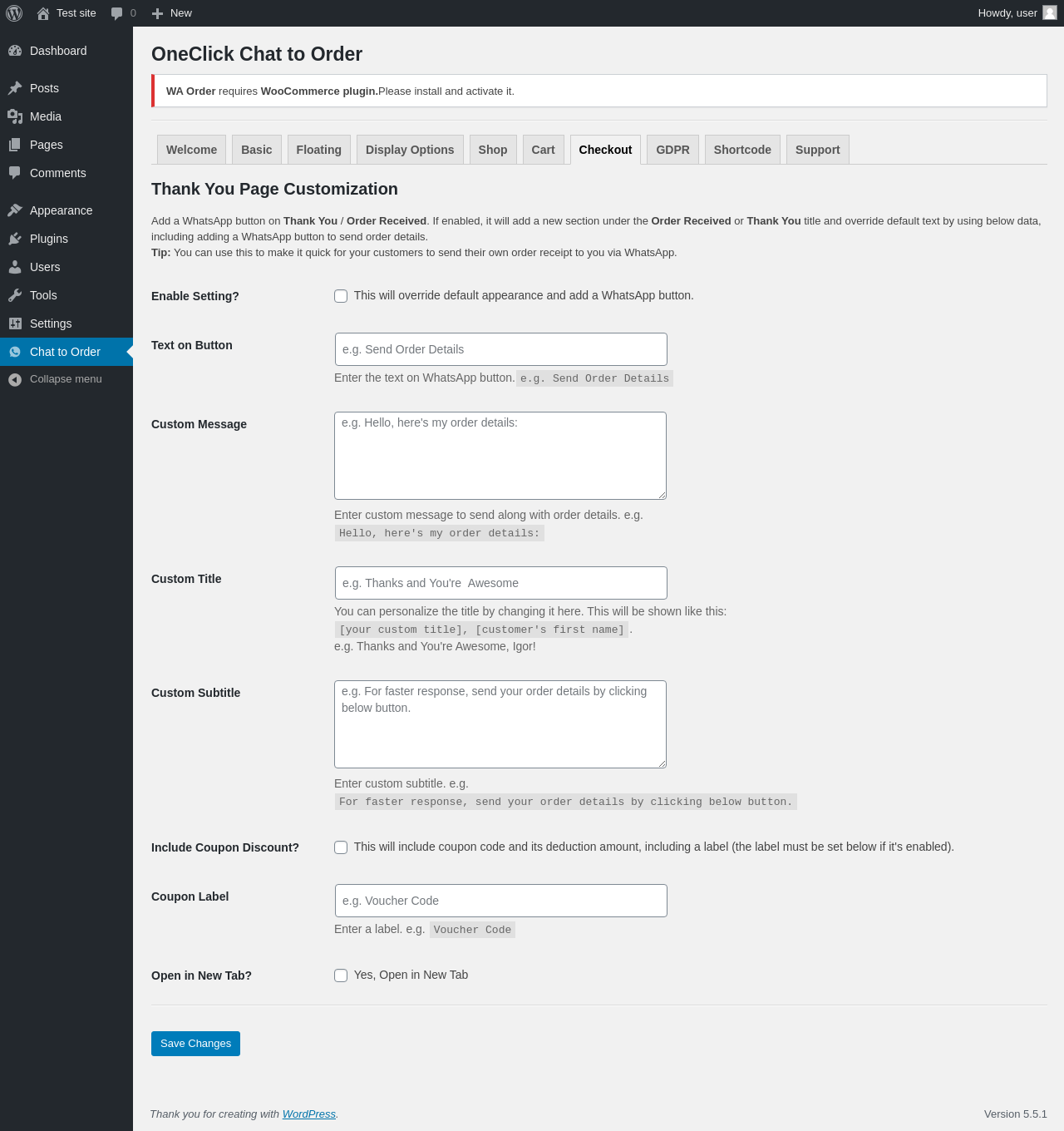Click the Test site home icon
The width and height of the screenshot is (1064, 1131).
point(43,13)
